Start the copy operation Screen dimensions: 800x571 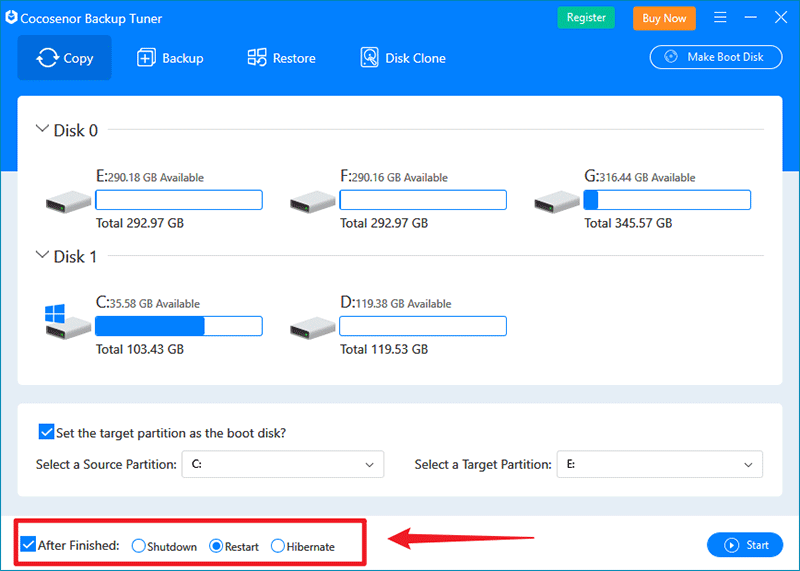point(744,545)
